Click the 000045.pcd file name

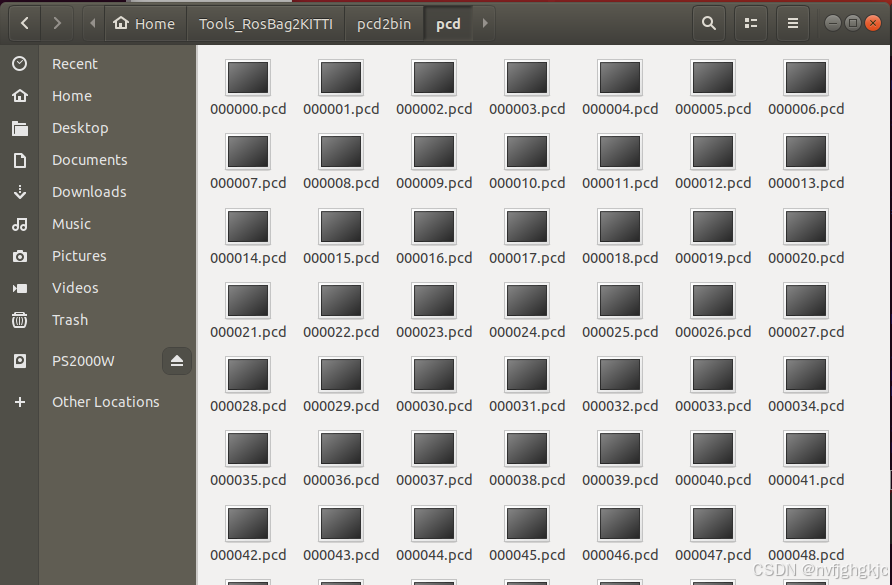(527, 555)
